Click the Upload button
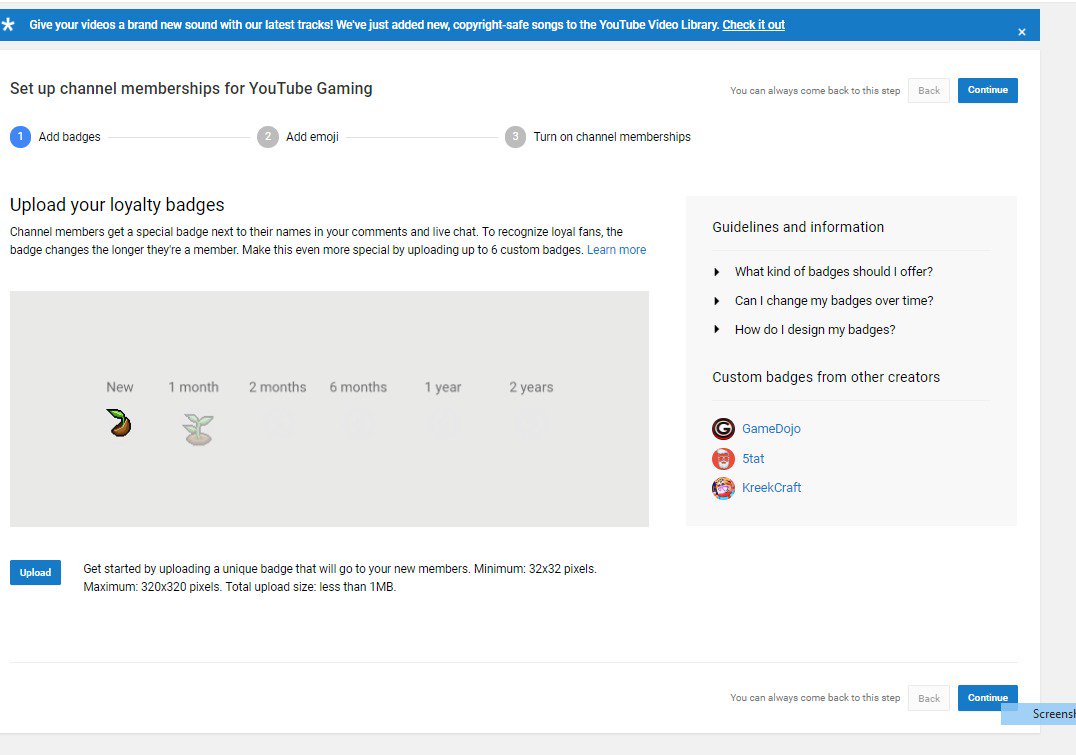Image resolution: width=1076 pixels, height=755 pixels. tap(35, 572)
